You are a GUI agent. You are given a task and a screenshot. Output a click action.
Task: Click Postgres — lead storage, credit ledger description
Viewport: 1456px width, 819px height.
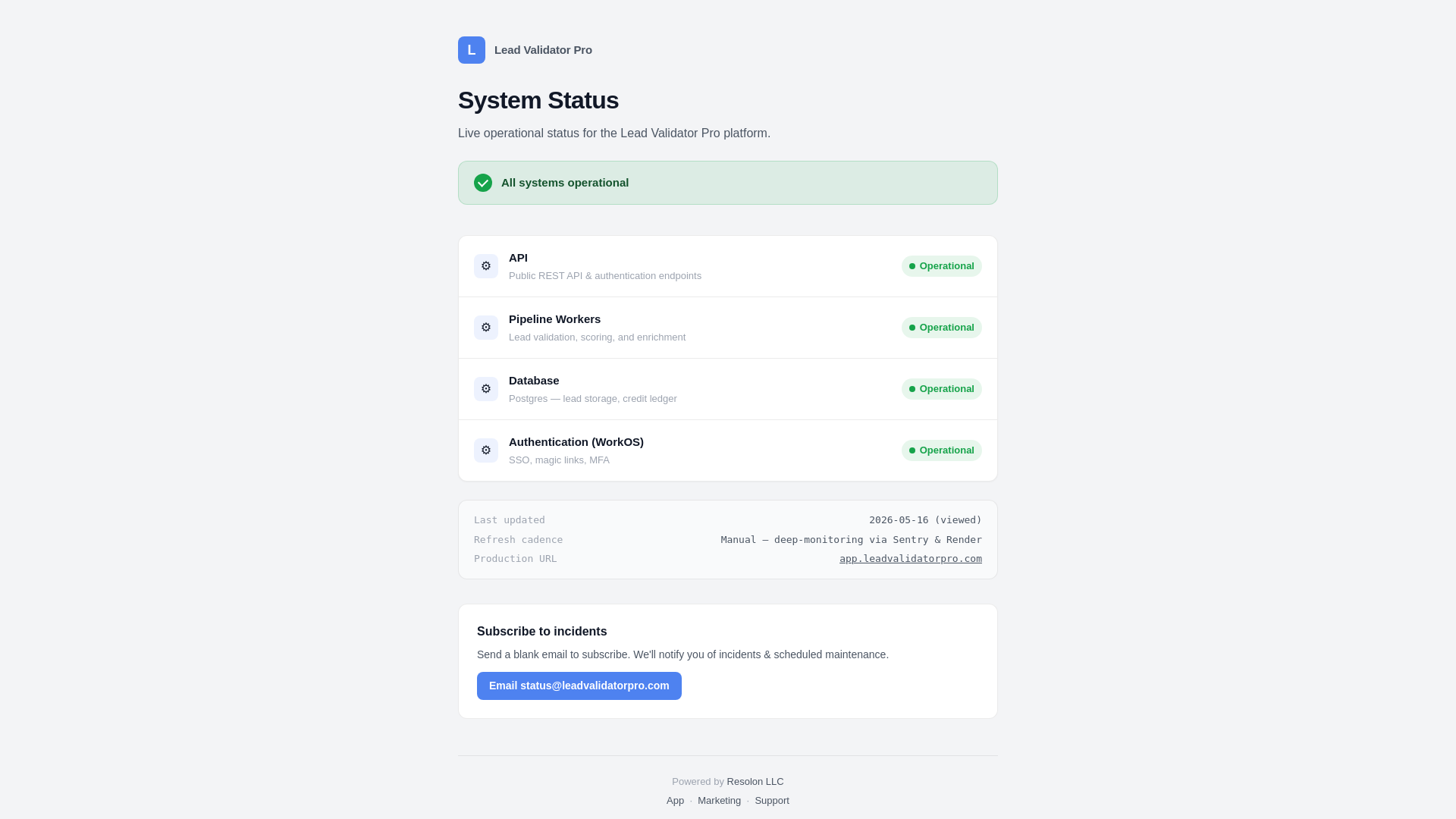[593, 399]
